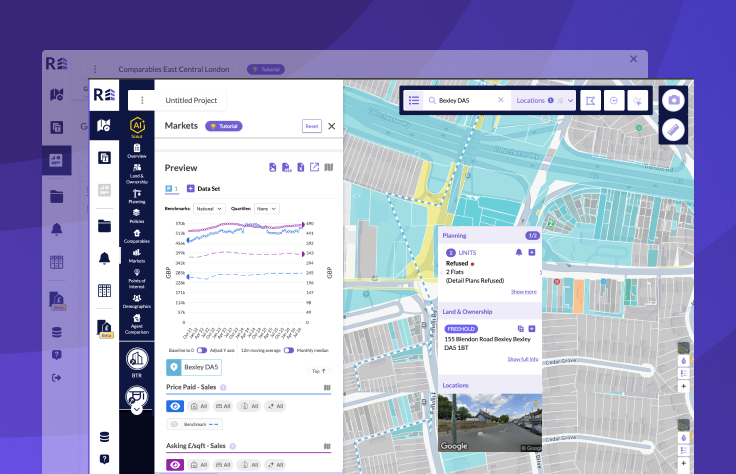This screenshot has height=474, width=736.
Task: Open the Benchmarks National dropdown
Action: point(209,208)
